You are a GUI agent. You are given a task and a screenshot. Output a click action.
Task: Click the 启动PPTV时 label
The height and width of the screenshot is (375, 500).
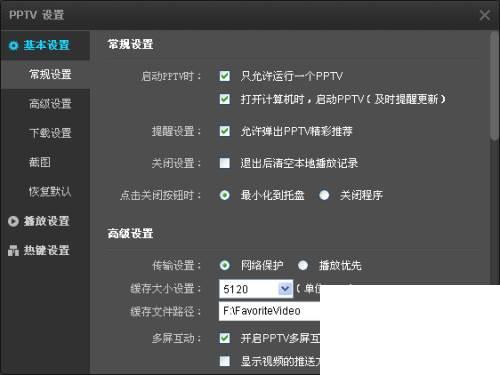coord(171,77)
